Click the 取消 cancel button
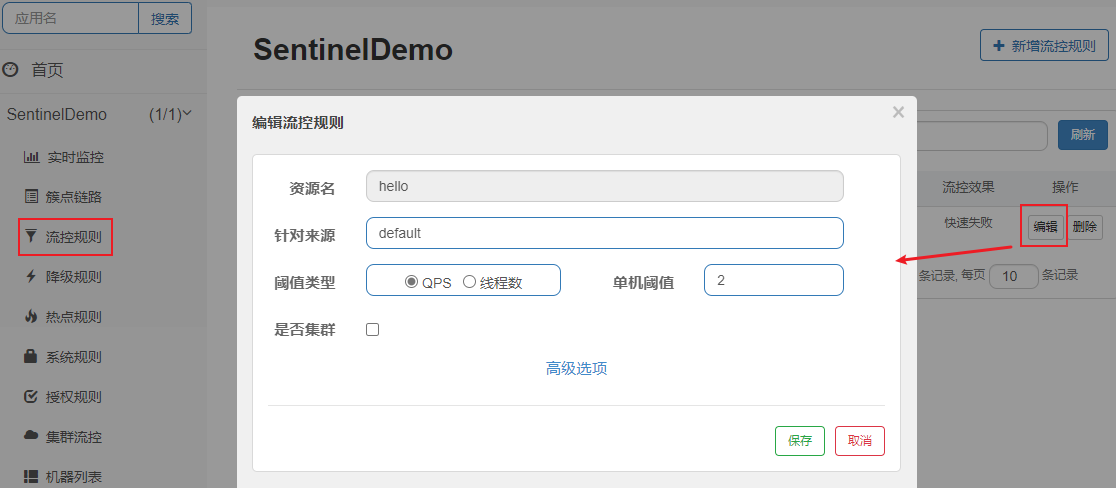 [860, 441]
